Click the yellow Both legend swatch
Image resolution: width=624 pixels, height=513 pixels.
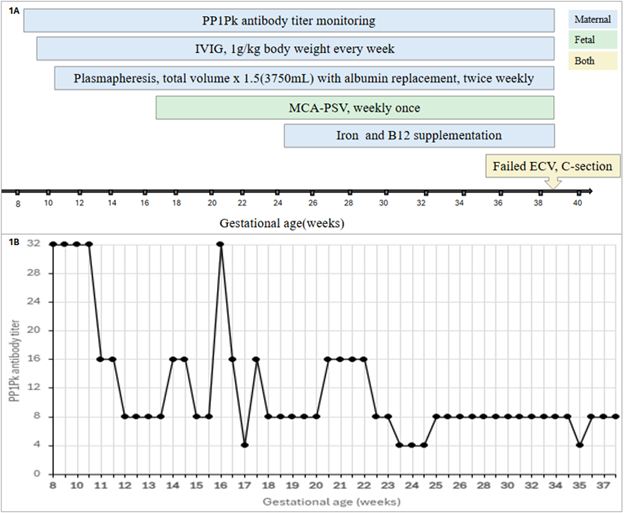coord(593,61)
